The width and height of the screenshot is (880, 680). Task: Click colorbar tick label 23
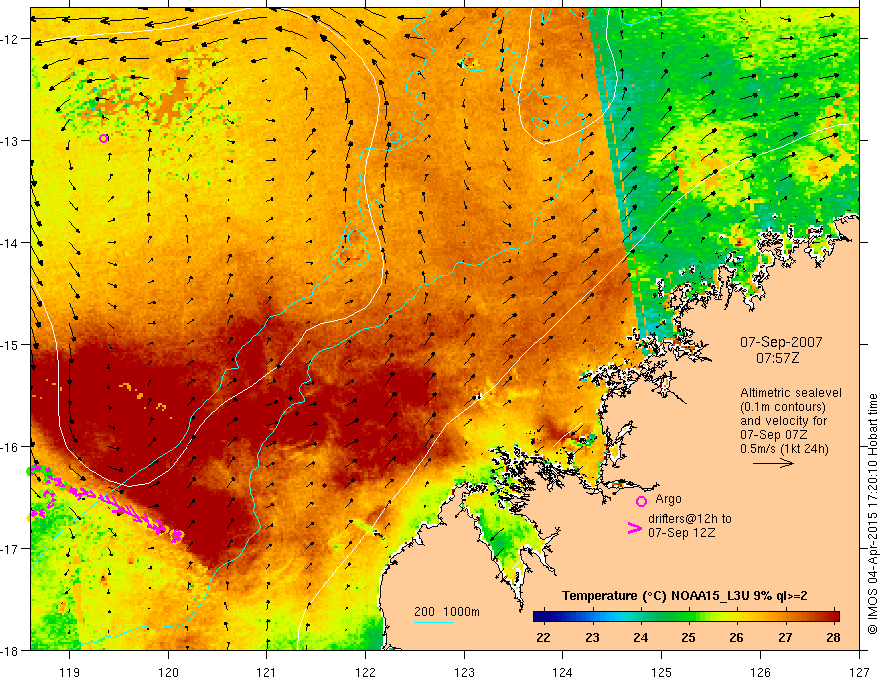[592, 637]
